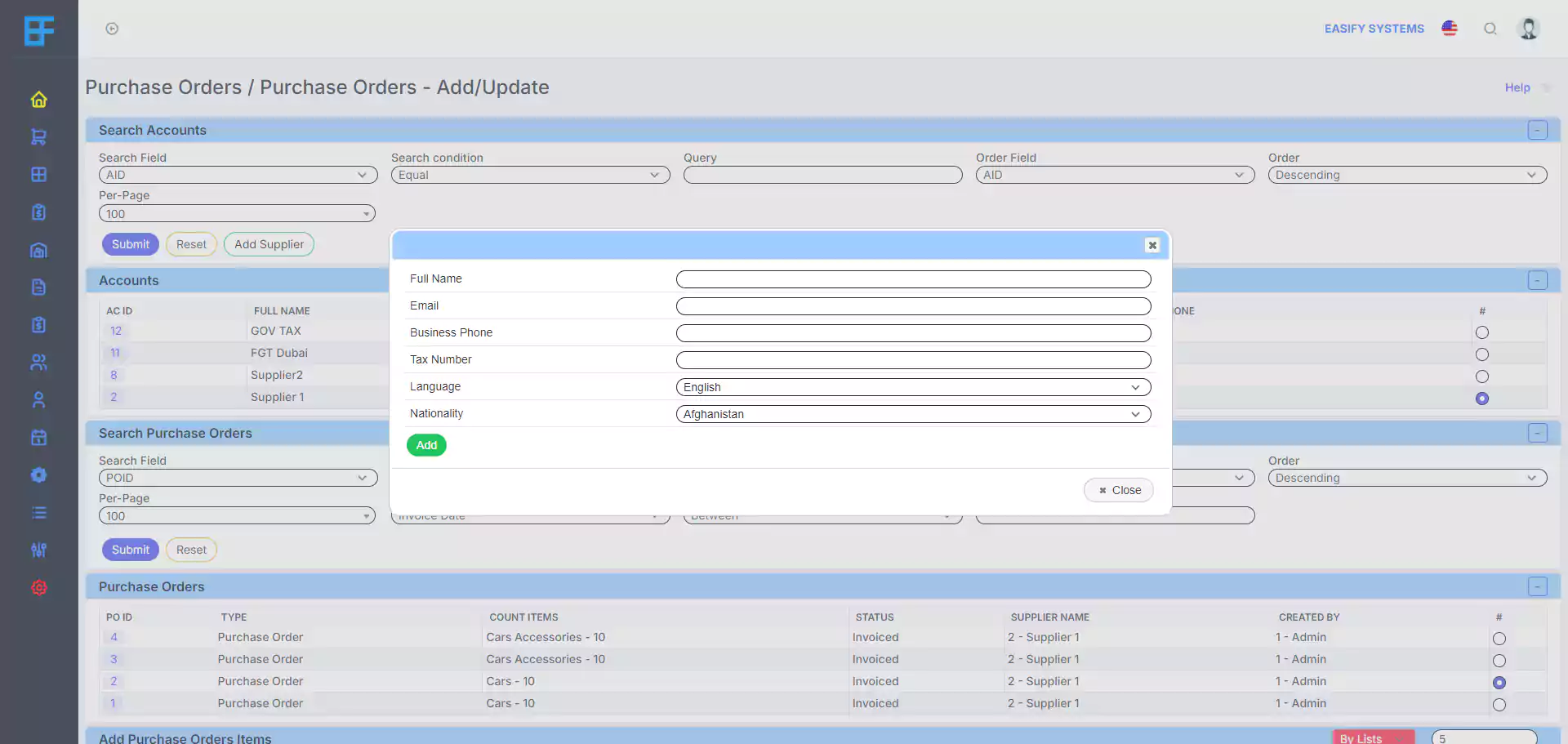
Task: Click the circular back arrow icon in header
Action: (x=112, y=29)
